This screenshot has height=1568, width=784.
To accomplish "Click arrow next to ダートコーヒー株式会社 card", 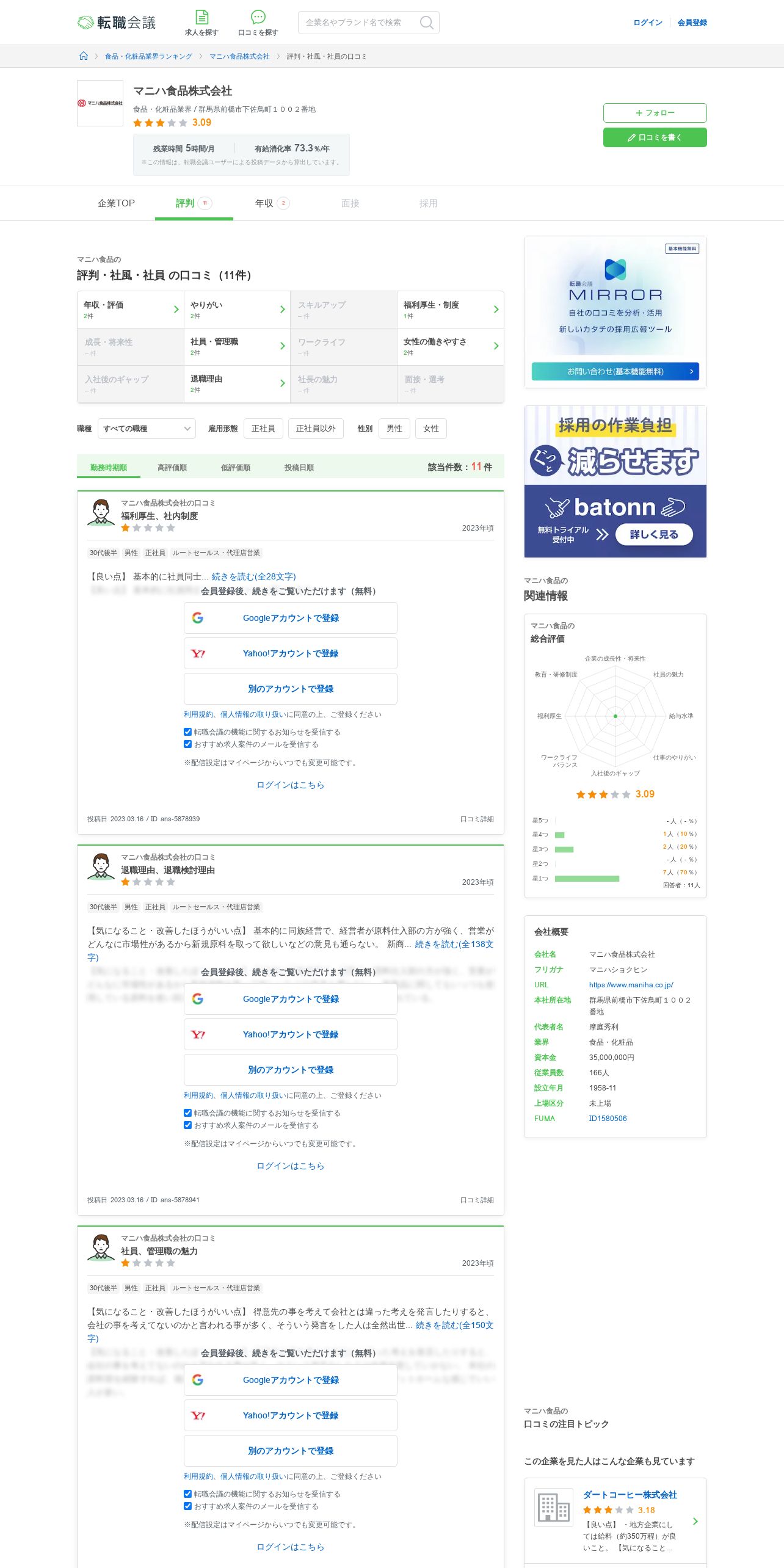I will pos(695,1521).
